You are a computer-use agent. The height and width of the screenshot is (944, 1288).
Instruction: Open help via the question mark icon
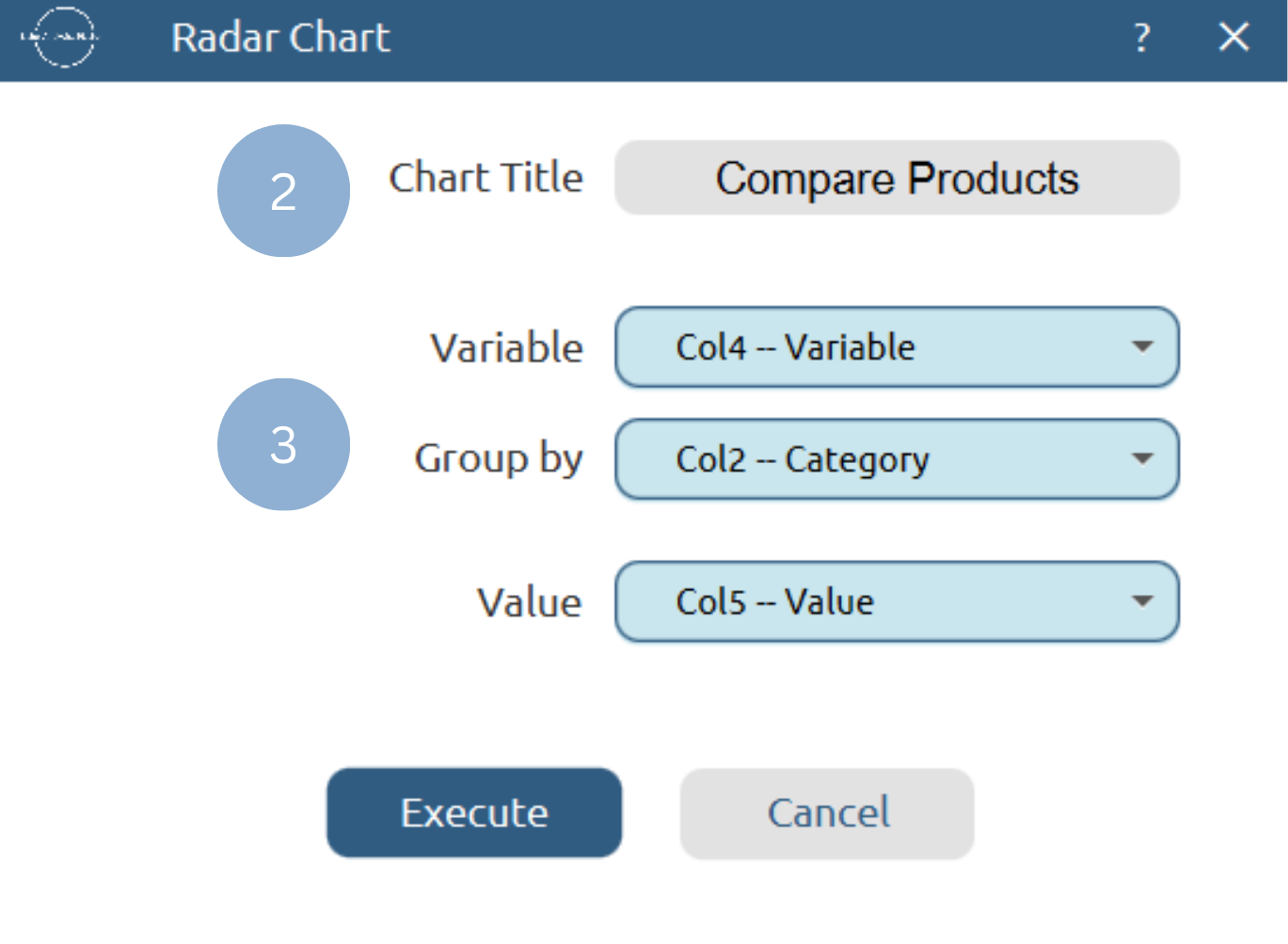click(1141, 38)
